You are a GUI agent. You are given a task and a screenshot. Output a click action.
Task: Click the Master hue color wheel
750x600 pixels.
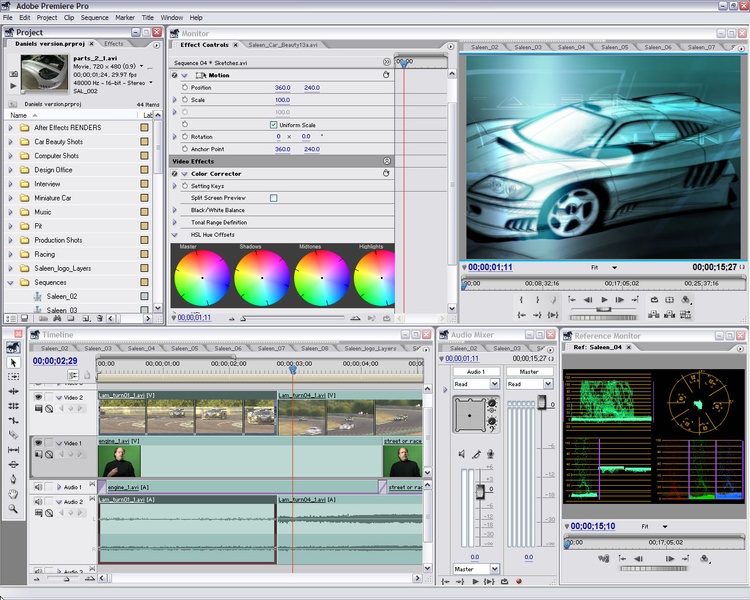coord(201,278)
